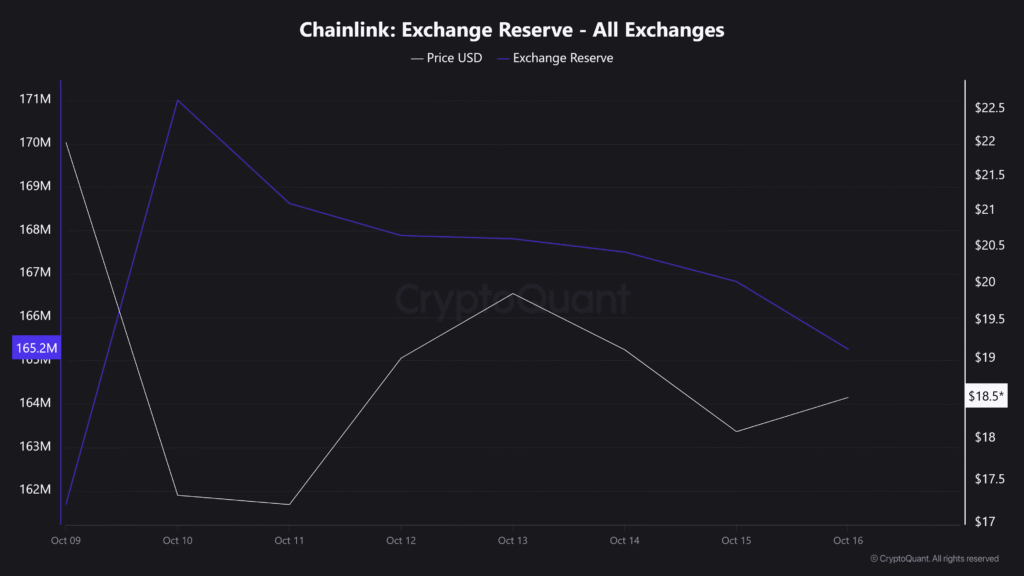Click the $22.5 label on the price axis
The width and height of the screenshot is (1024, 576).
tap(988, 108)
